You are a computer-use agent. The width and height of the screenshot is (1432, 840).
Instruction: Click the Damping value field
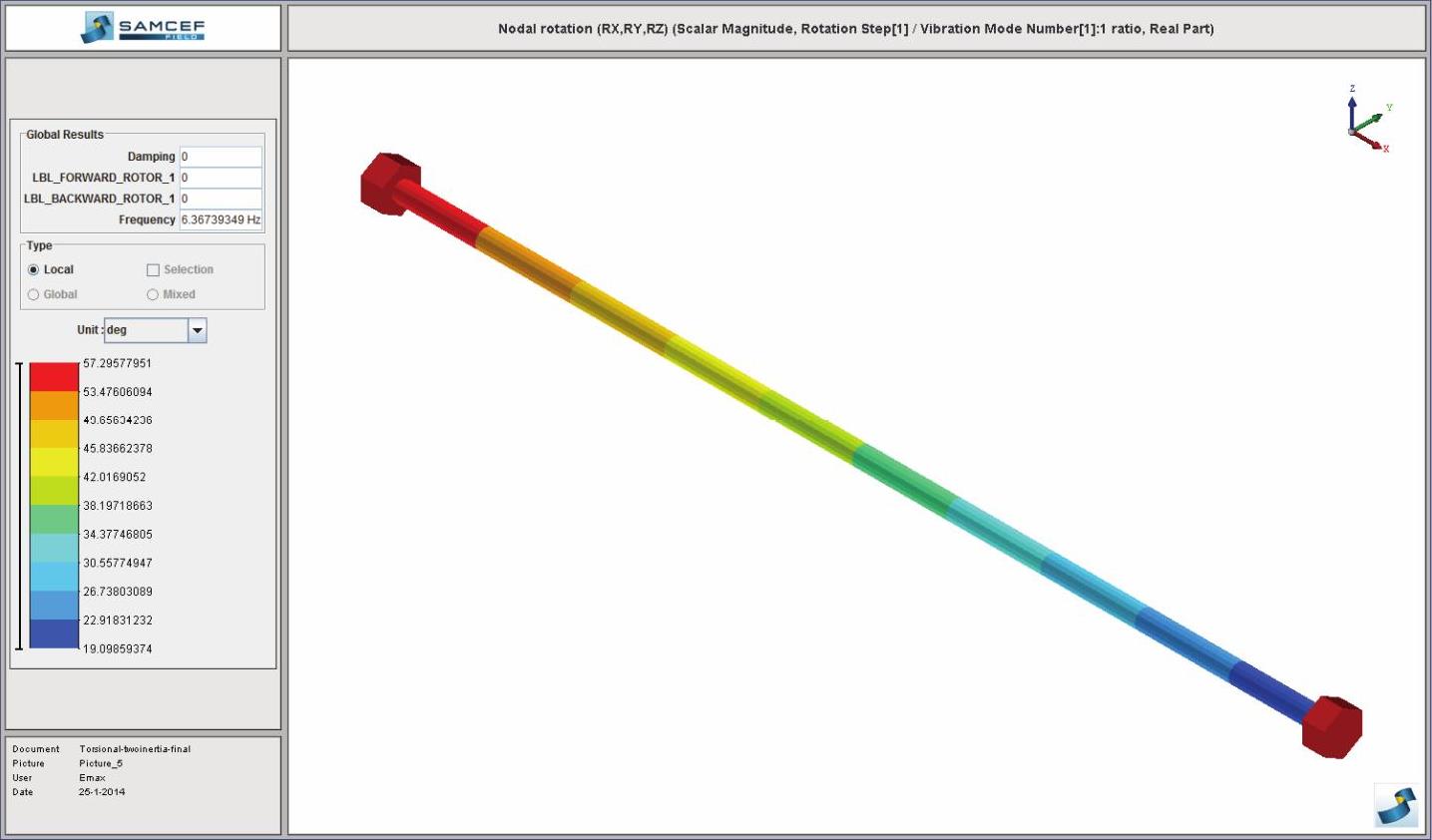point(221,157)
